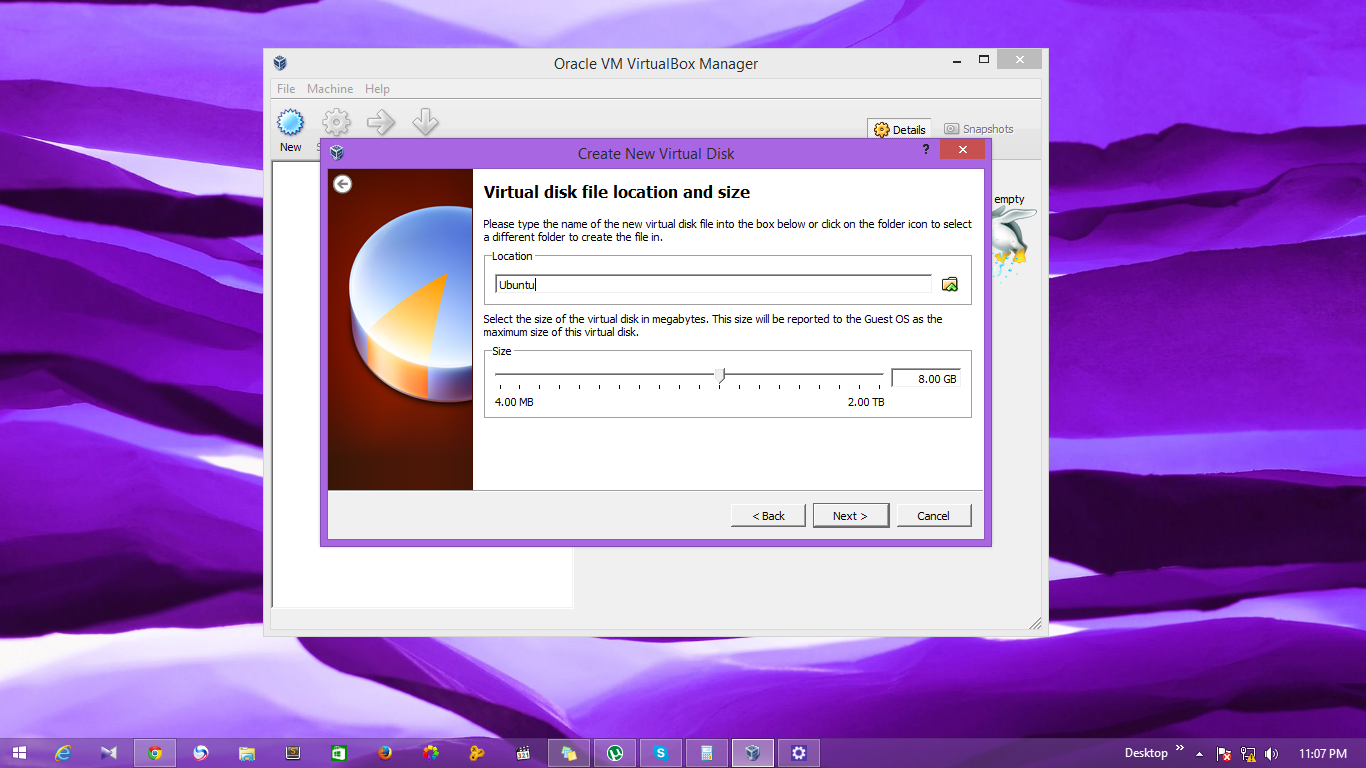The width and height of the screenshot is (1366, 768).
Task: Open the File menu in VirtualBox Manager
Action: click(286, 89)
